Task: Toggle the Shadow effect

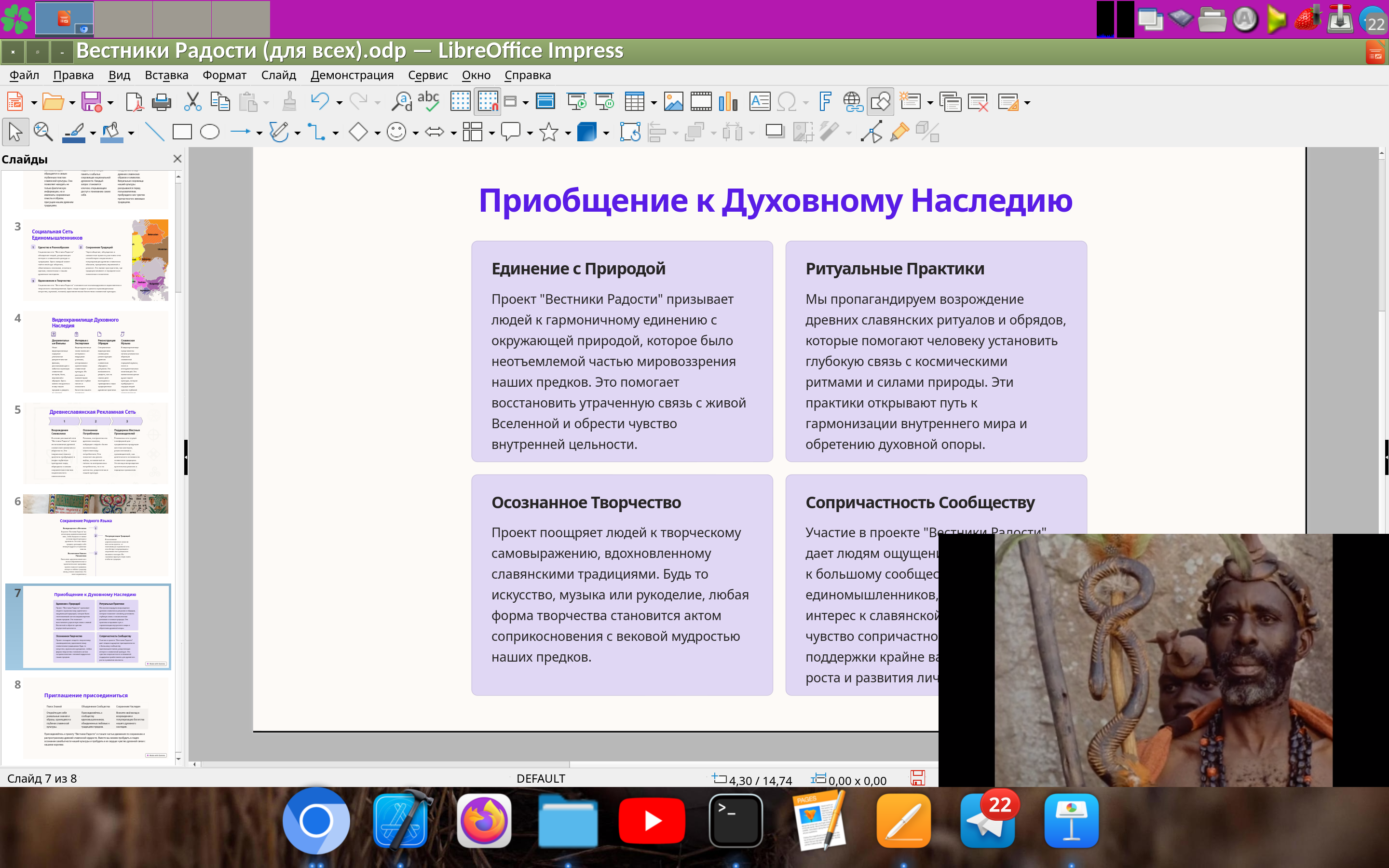Action: click(x=775, y=132)
